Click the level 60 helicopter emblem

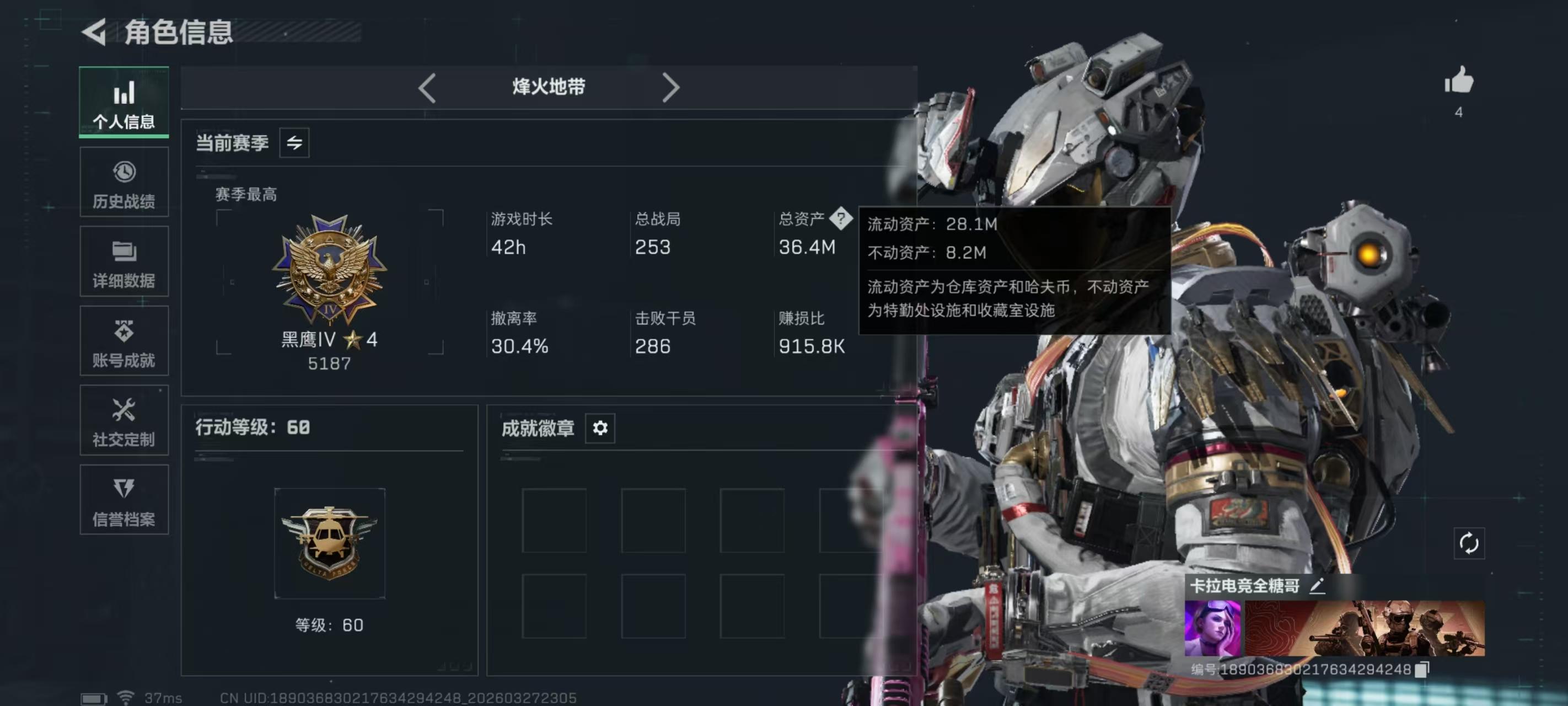(x=329, y=543)
